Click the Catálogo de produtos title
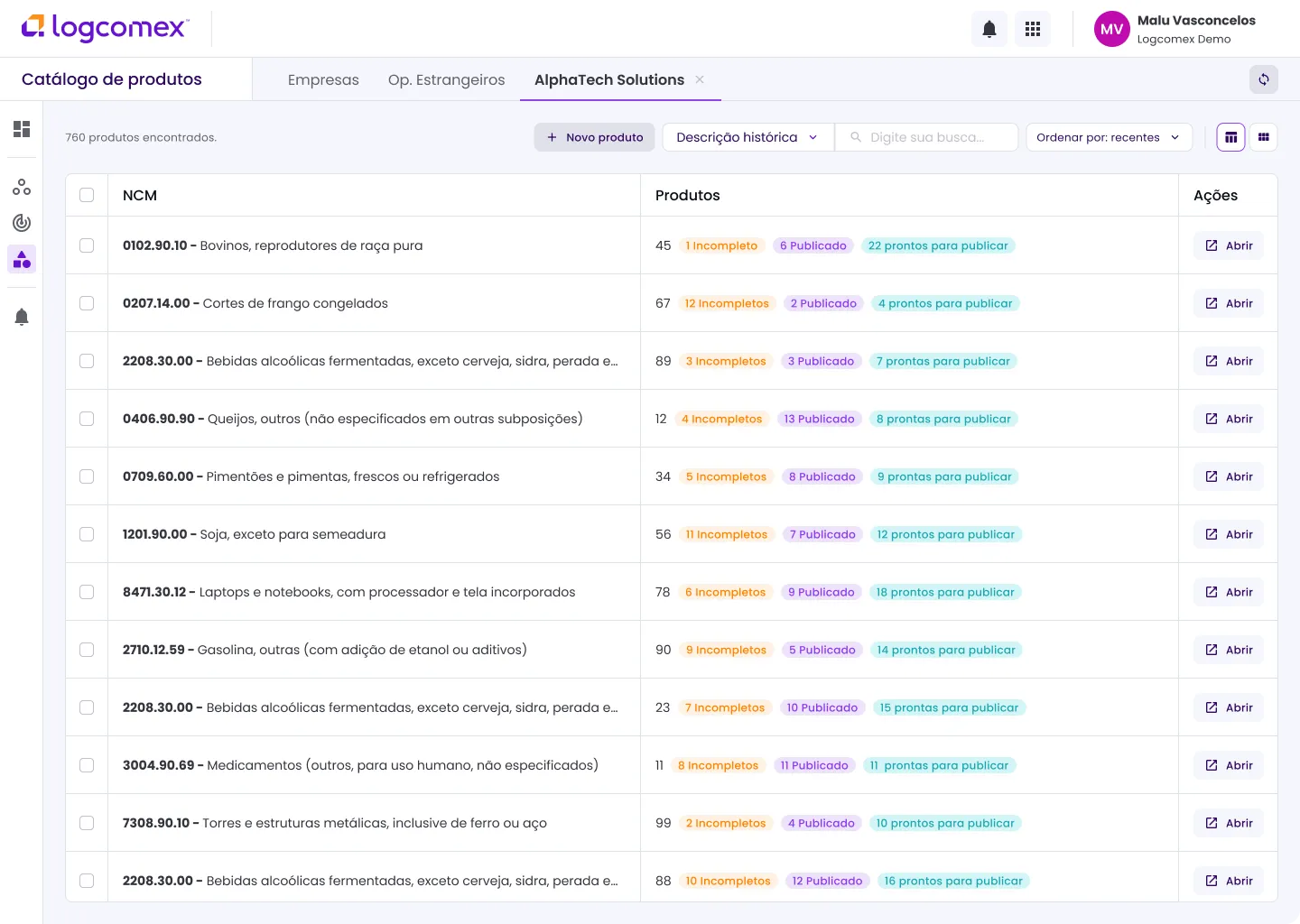The height and width of the screenshot is (924, 1300). (112, 79)
